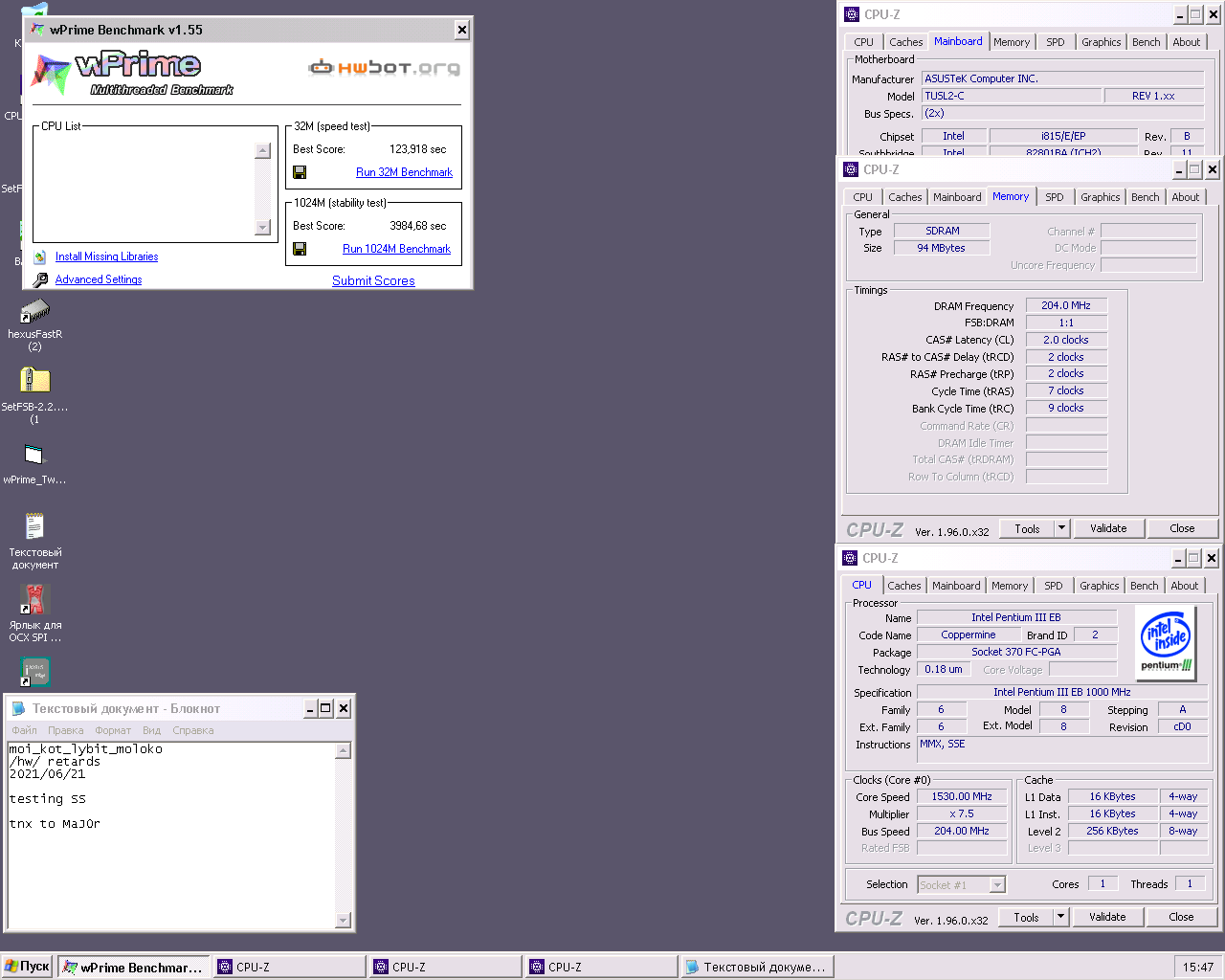Open Формат menu in Notepad
The height and width of the screenshot is (980, 1225).
point(113,730)
